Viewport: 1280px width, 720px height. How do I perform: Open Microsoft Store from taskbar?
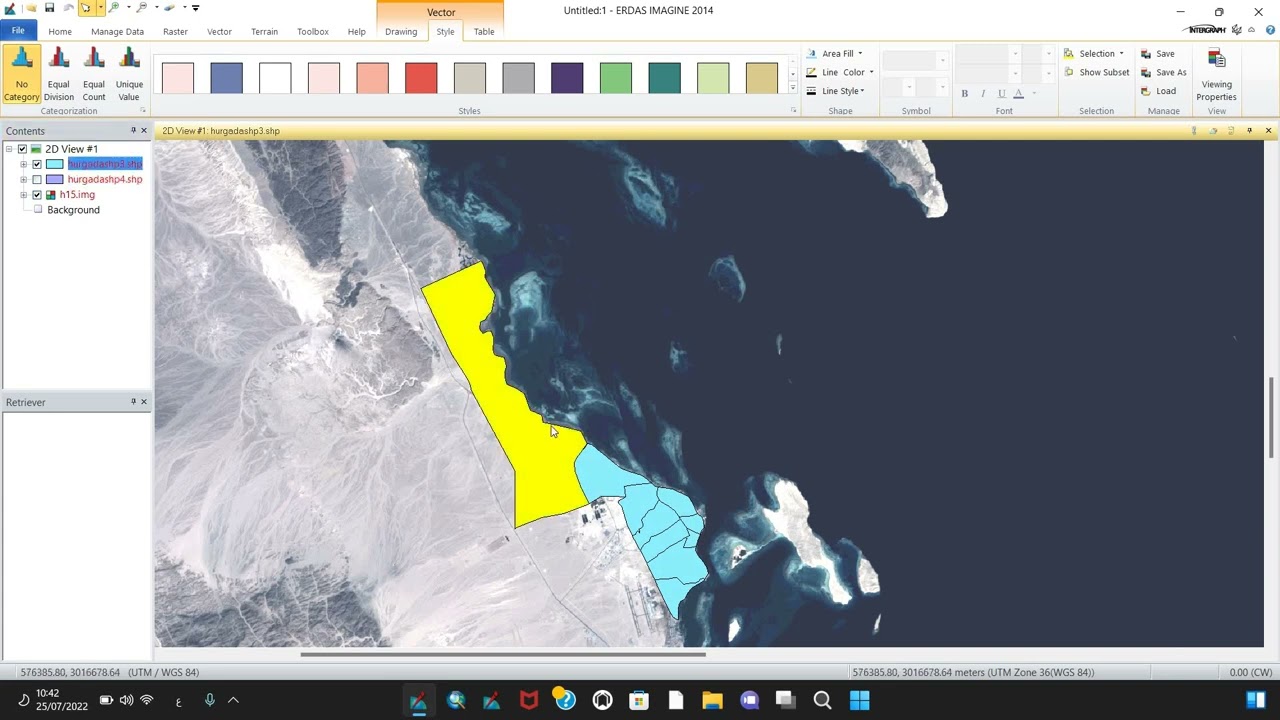point(638,701)
